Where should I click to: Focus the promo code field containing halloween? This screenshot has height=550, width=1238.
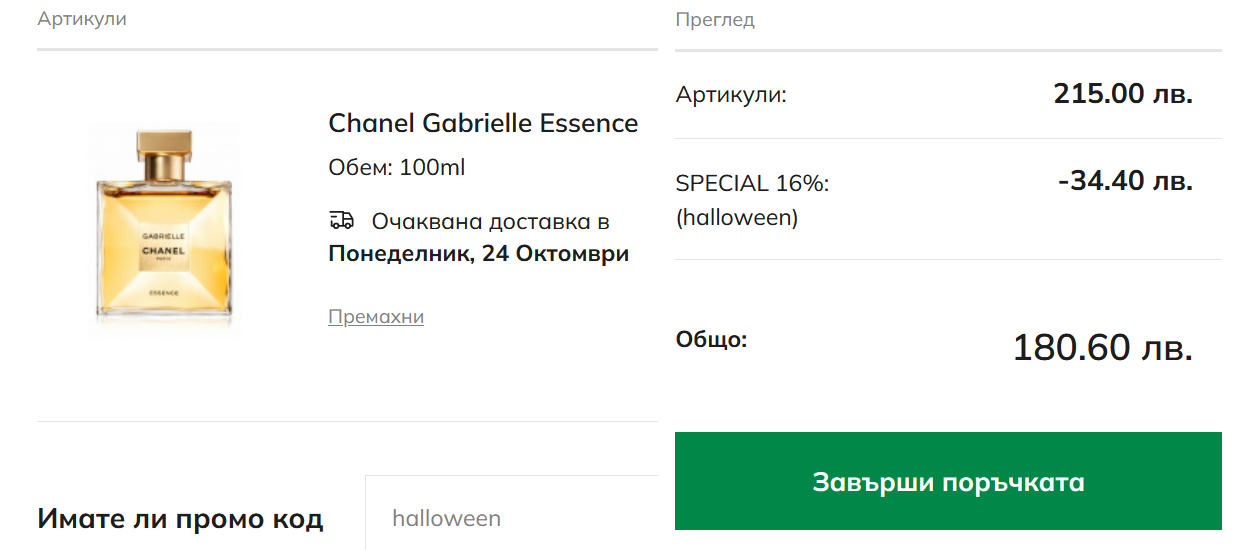tap(512, 519)
